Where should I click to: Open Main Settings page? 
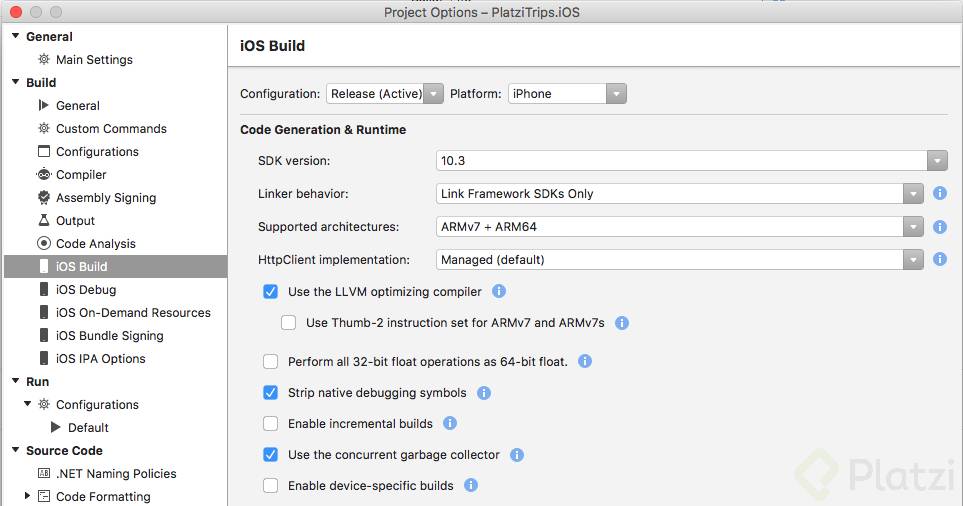pyautogui.click(x=94, y=60)
